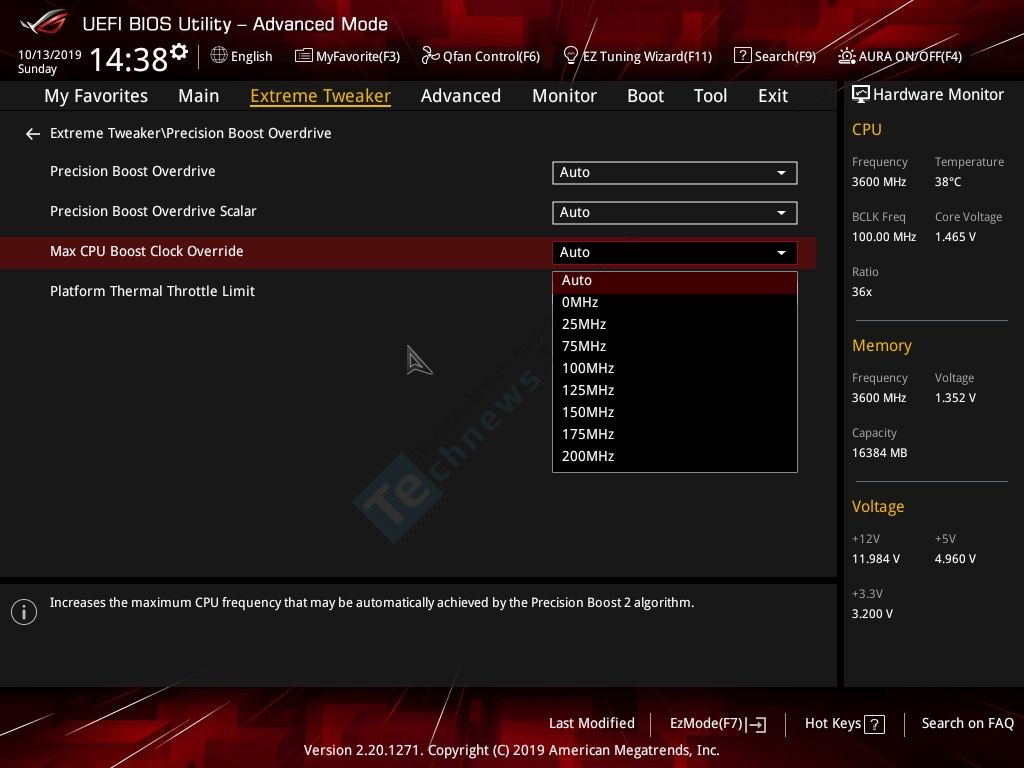
Task: Click the info icon beside description
Action: (x=24, y=612)
